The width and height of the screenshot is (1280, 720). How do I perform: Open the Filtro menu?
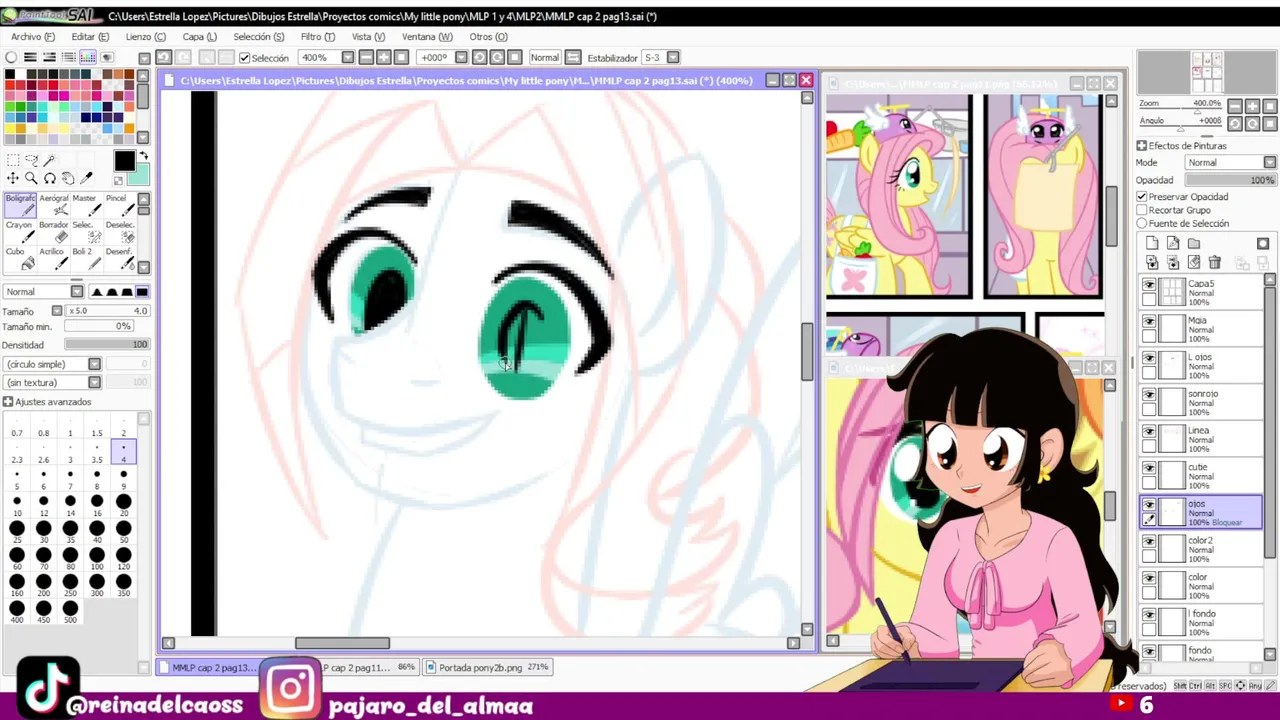click(317, 37)
